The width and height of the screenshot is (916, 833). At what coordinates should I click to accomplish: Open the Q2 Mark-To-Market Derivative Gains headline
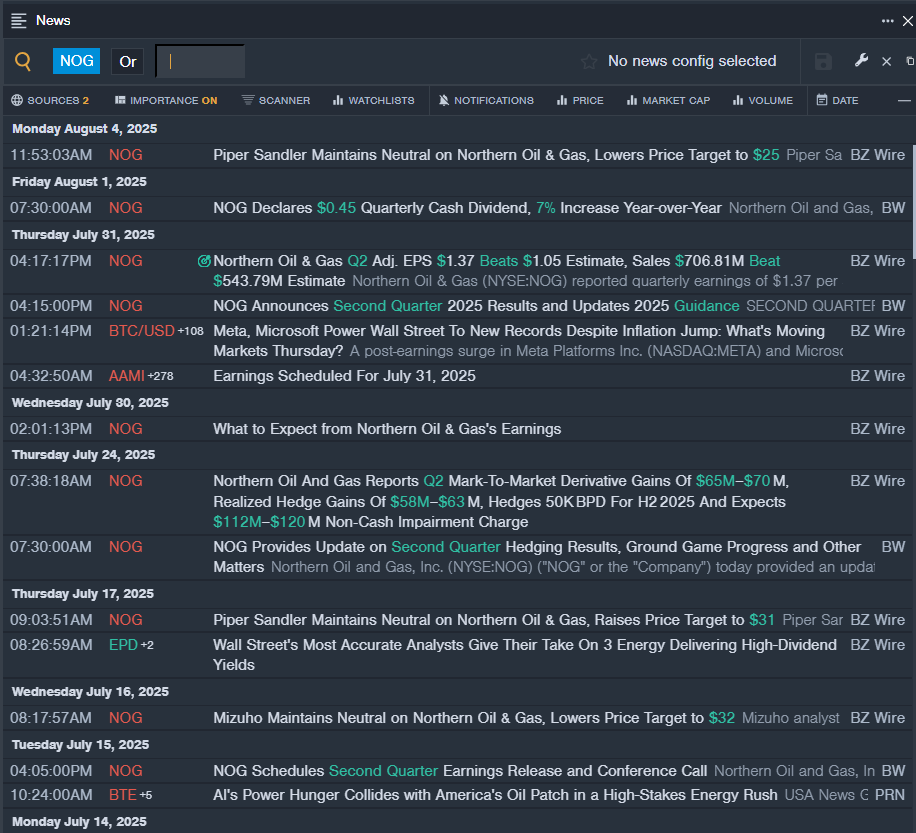pyautogui.click(x=501, y=502)
